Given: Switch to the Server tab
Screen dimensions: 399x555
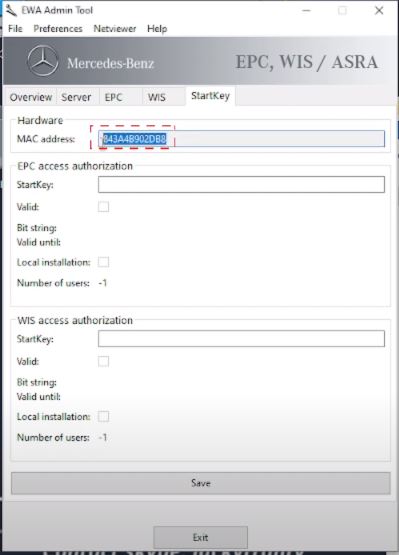Looking at the screenshot, I should coord(76,97).
